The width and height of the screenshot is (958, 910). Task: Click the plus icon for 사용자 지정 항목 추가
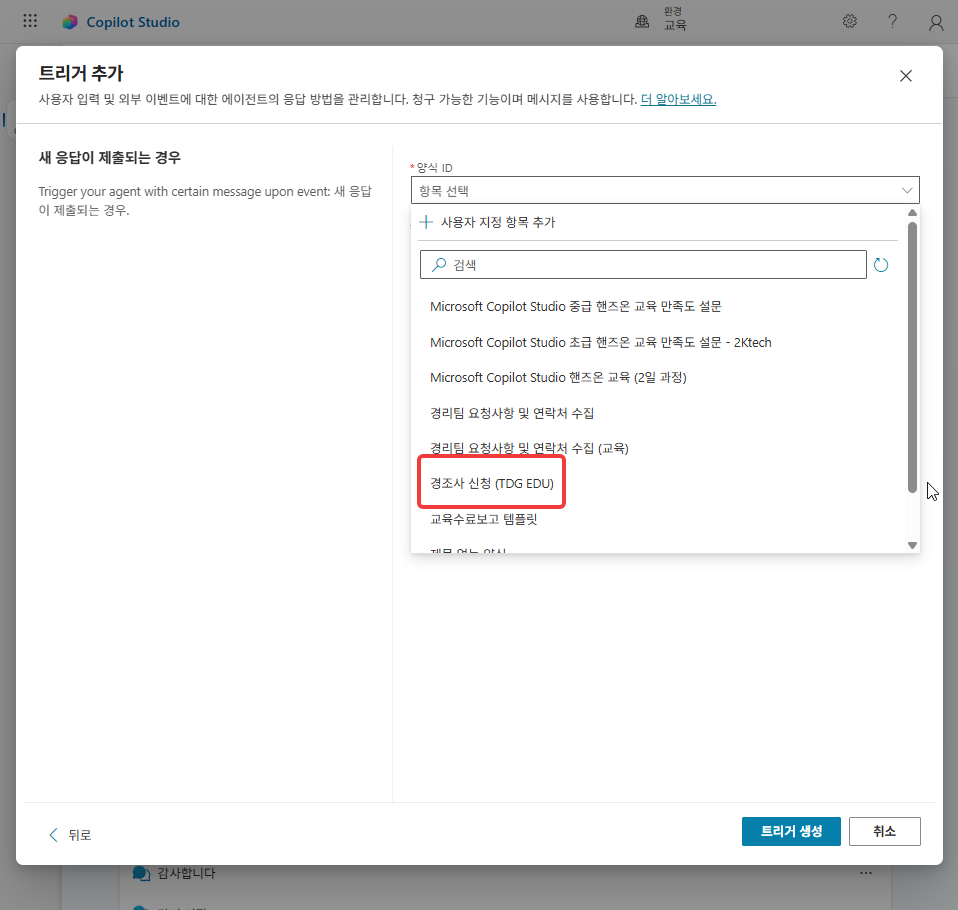[426, 222]
